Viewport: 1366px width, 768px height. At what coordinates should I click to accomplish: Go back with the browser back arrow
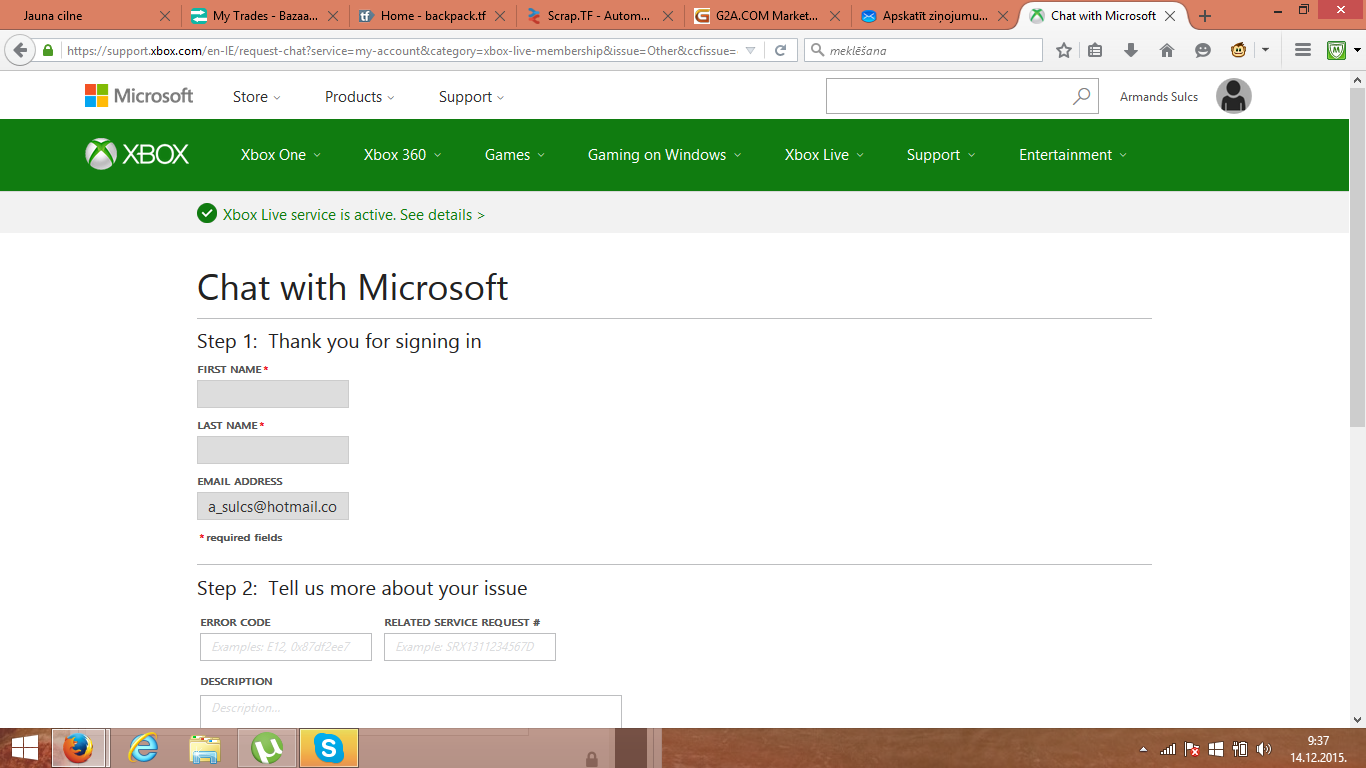[x=20, y=50]
